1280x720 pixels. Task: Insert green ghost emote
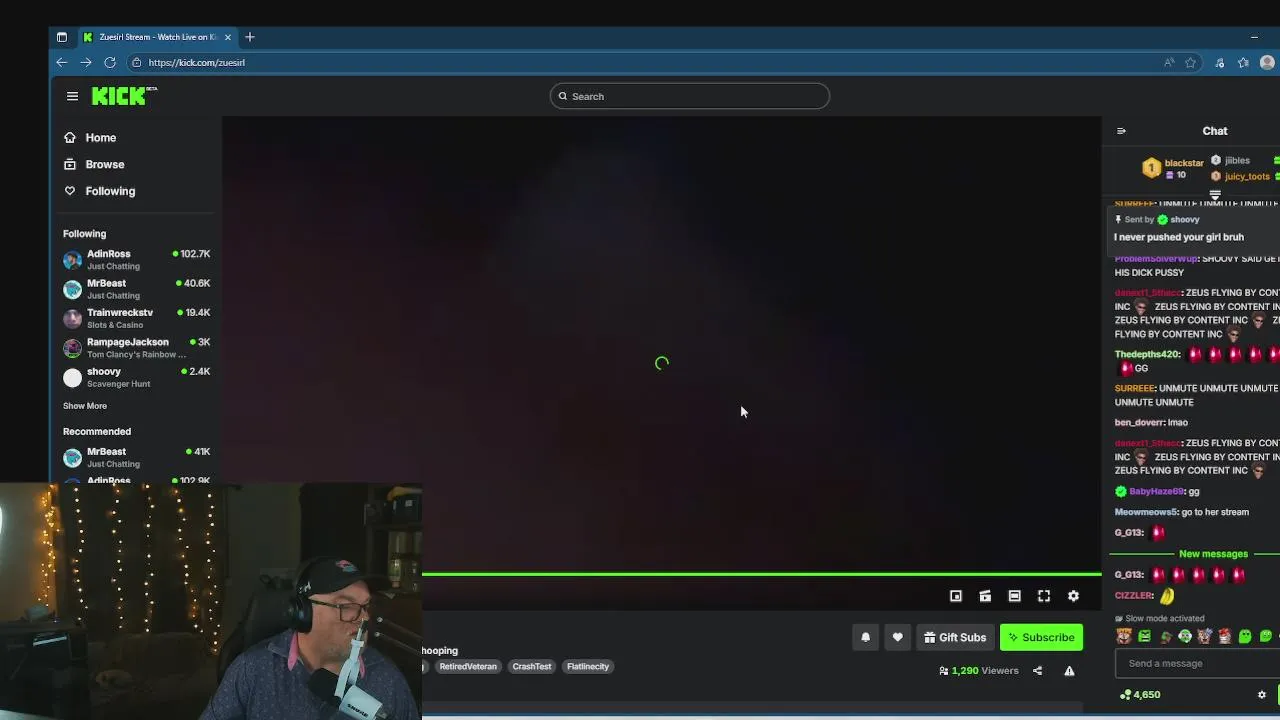click(x=1245, y=636)
